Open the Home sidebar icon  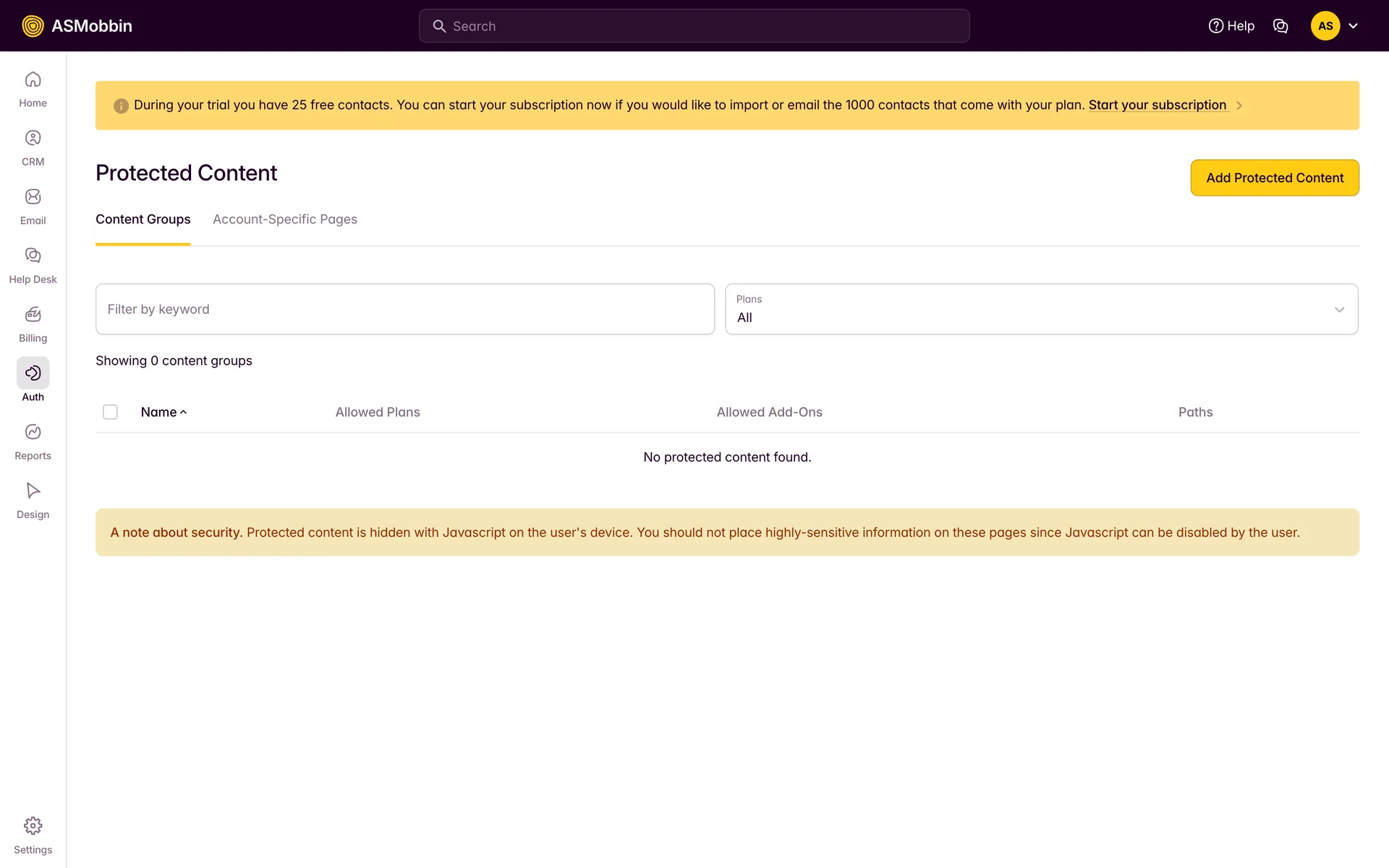tap(33, 89)
